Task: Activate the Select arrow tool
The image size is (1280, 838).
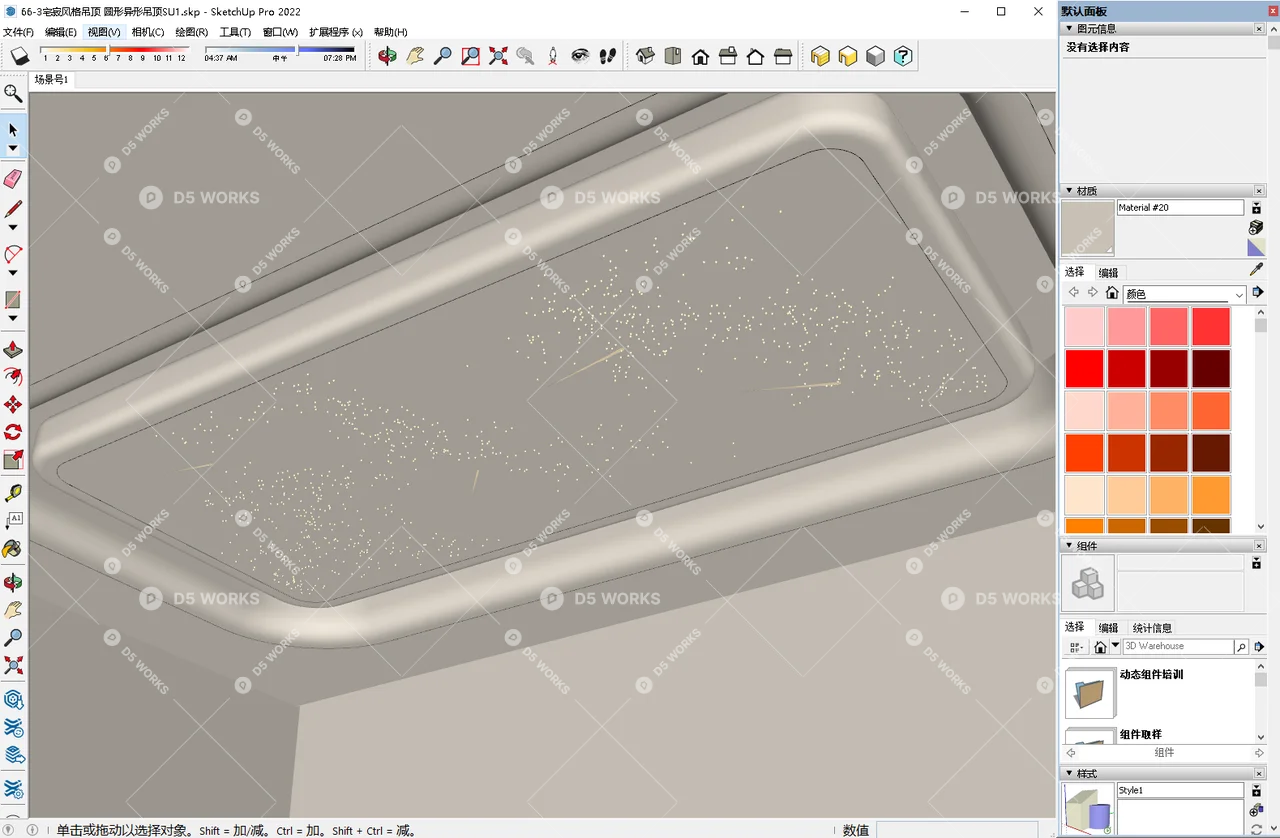Action: click(13, 129)
